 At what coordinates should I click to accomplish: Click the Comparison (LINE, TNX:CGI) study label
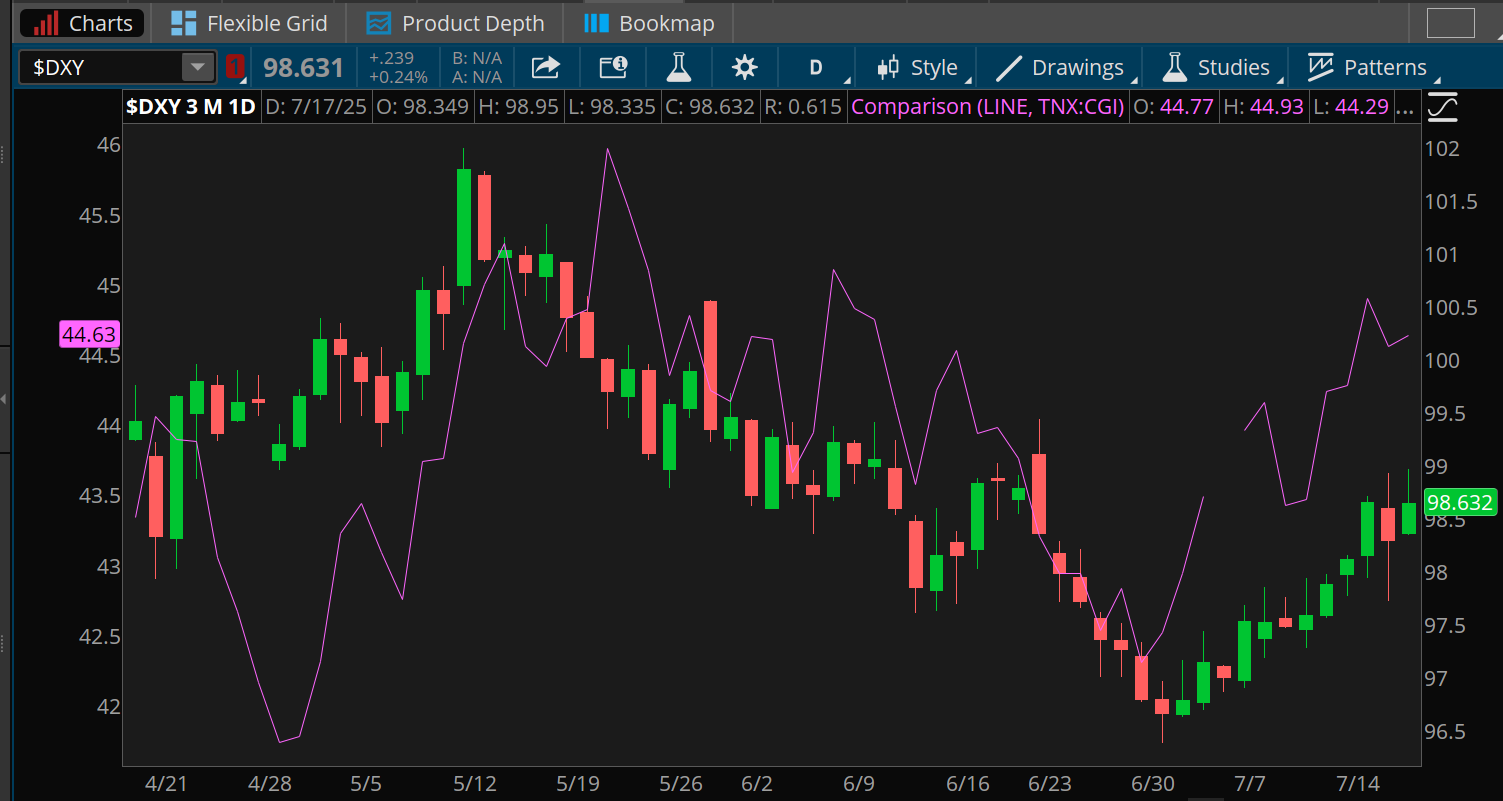[988, 106]
